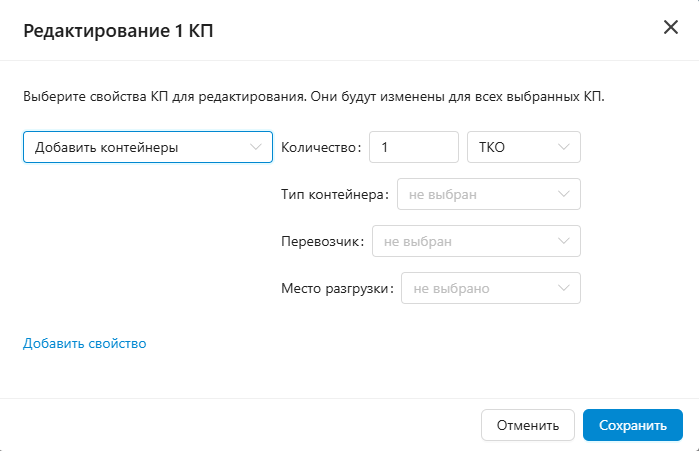Focus the Количество input field
This screenshot has width=699, height=451.
tap(413, 147)
